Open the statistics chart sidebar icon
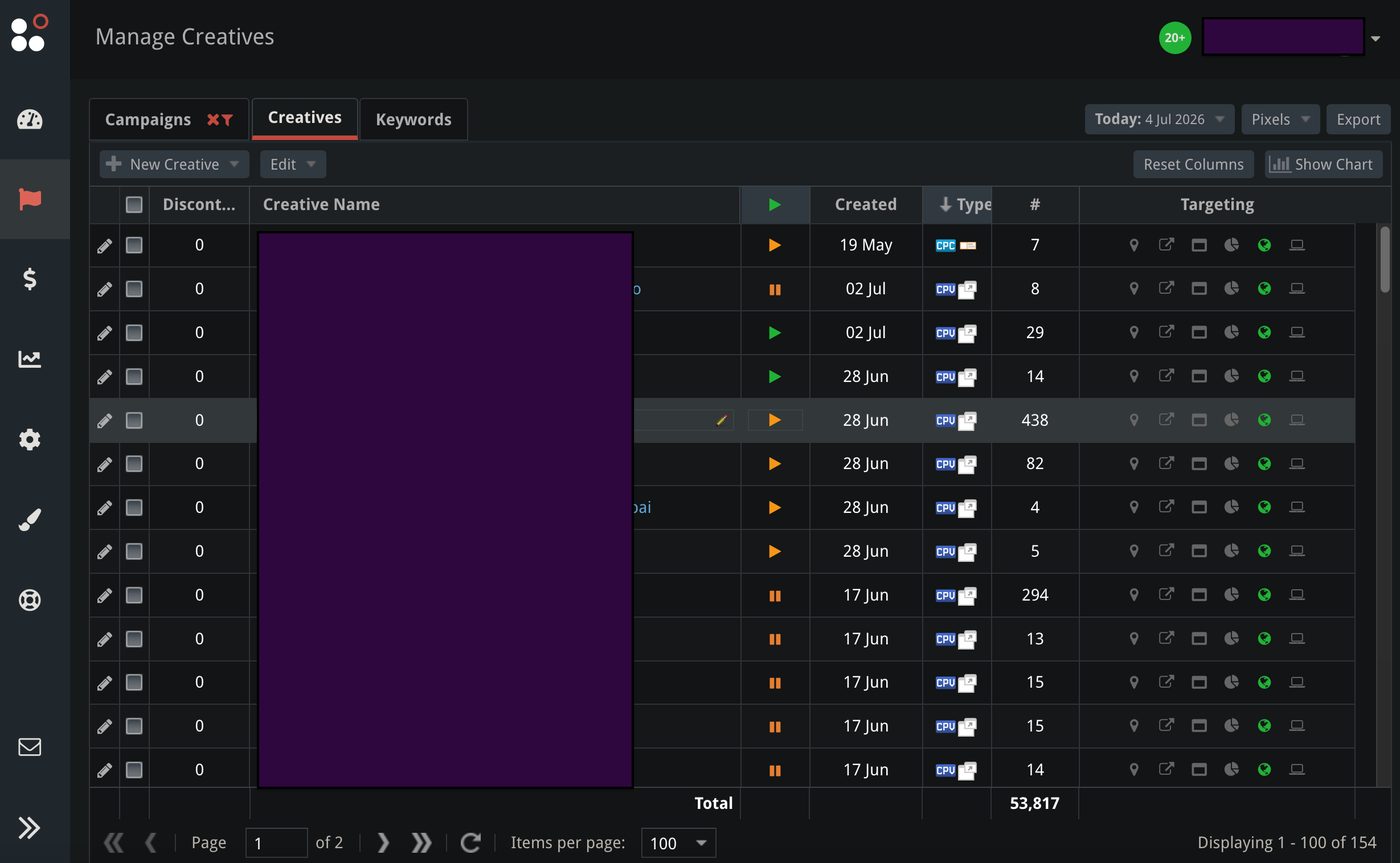 pos(30,359)
